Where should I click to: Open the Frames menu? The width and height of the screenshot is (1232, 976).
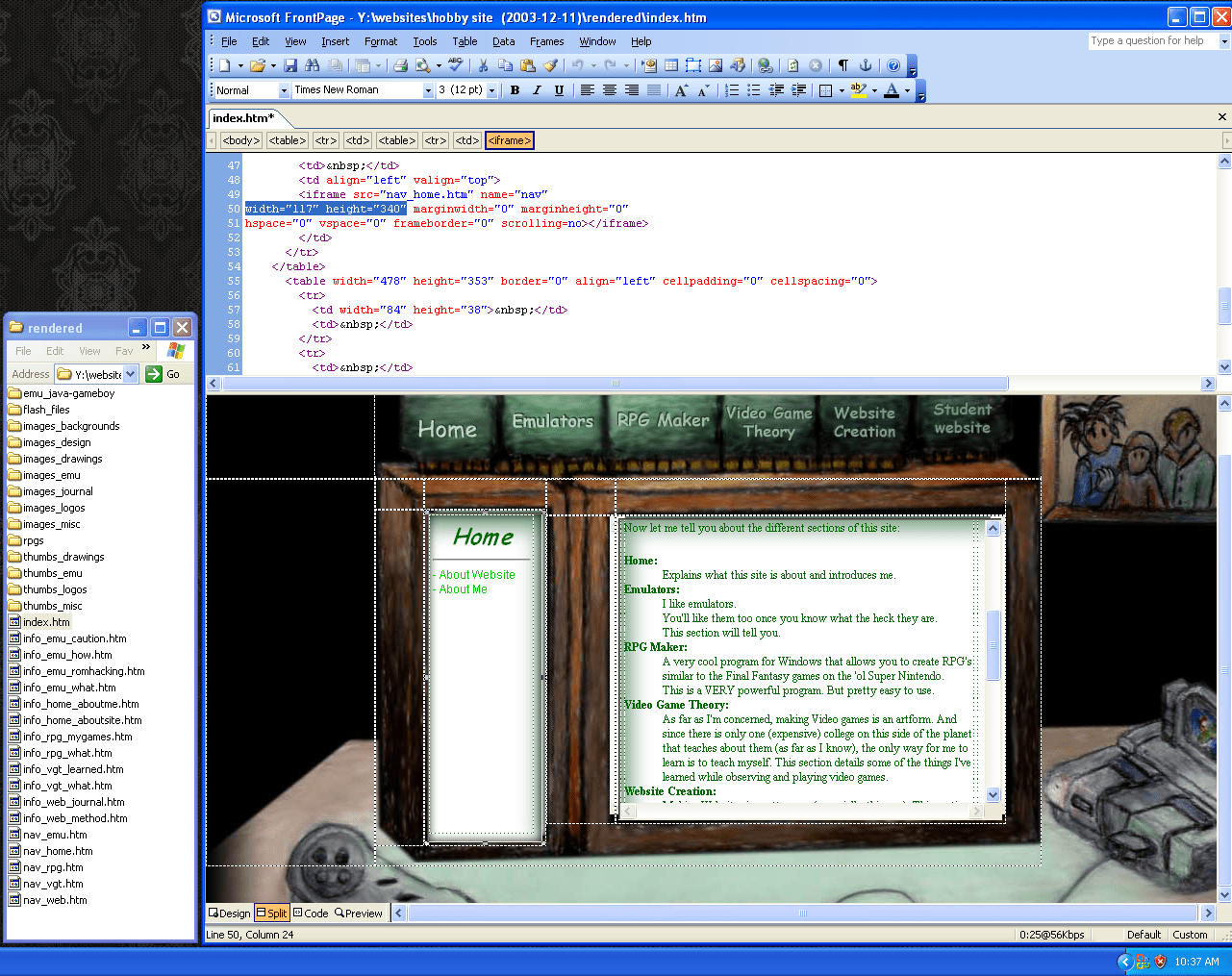tap(546, 41)
